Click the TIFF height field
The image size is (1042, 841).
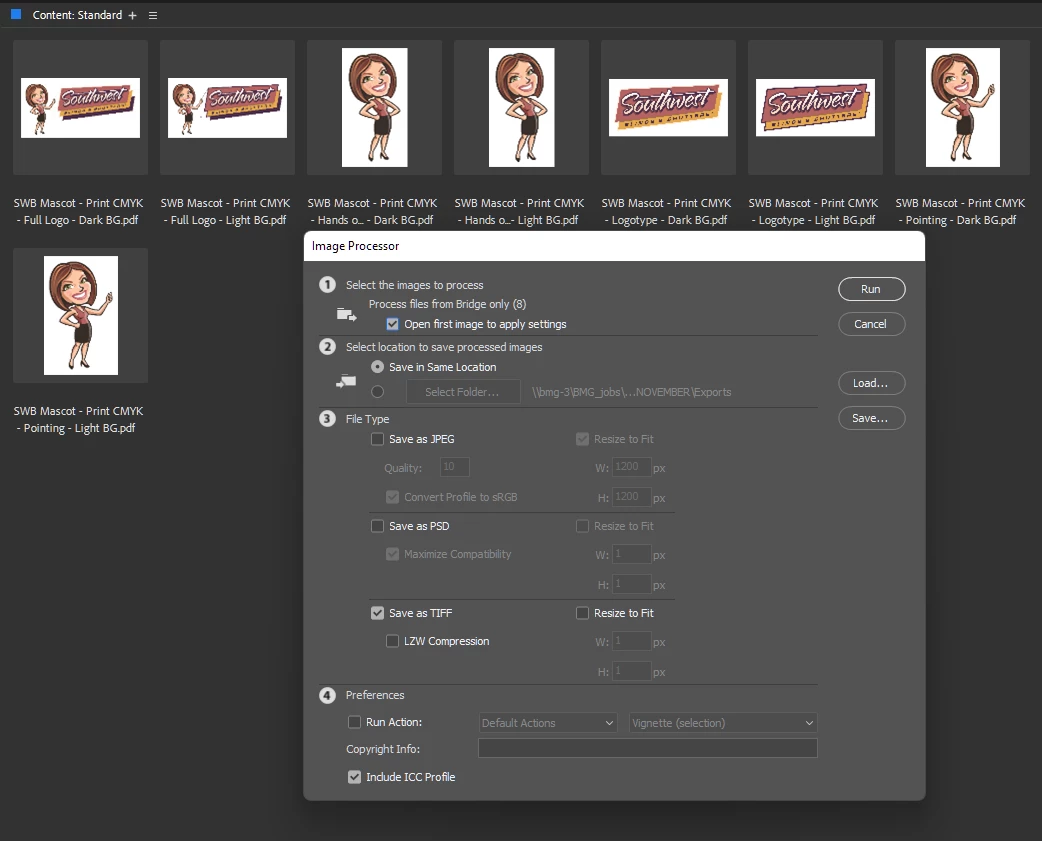tap(631, 671)
